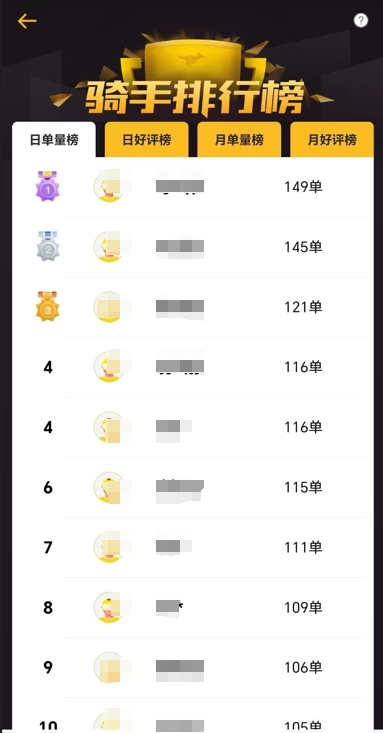Open the help question mark icon
The image size is (383, 733).
tap(361, 20)
